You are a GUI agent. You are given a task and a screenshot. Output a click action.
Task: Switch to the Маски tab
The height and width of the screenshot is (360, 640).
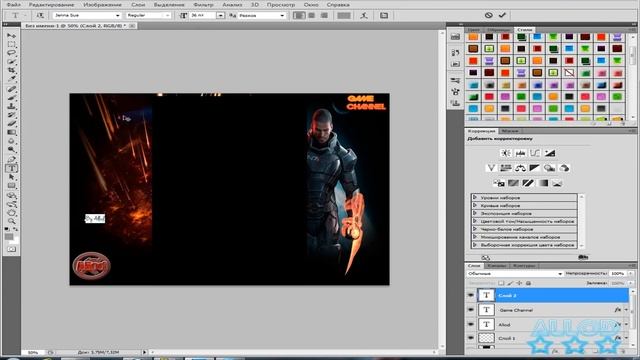click(509, 131)
